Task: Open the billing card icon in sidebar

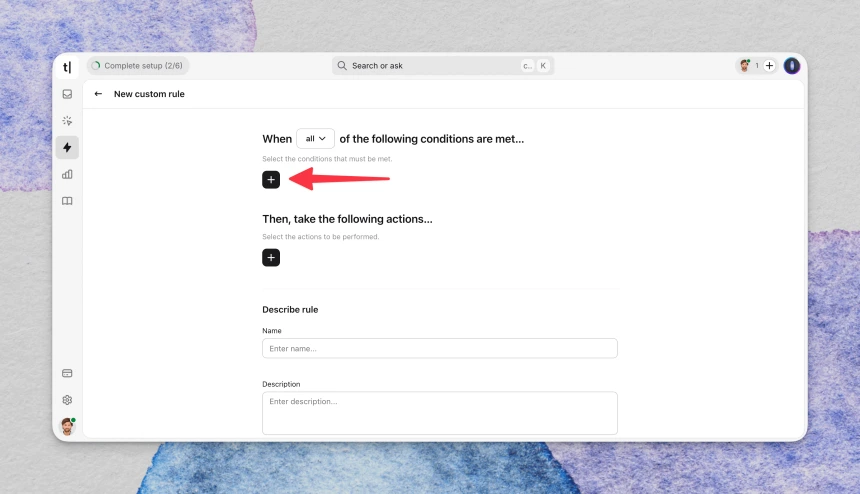Action: 67,373
